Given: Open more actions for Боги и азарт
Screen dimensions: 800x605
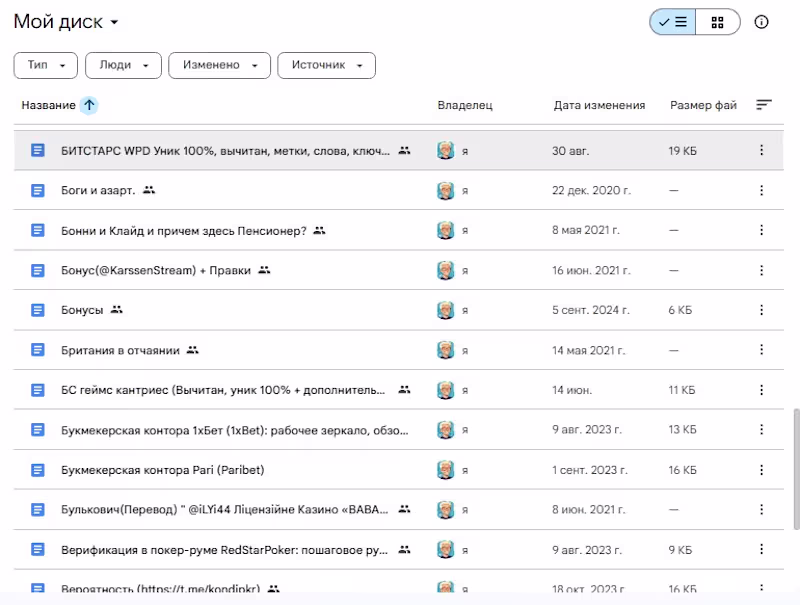Looking at the screenshot, I should (761, 190).
